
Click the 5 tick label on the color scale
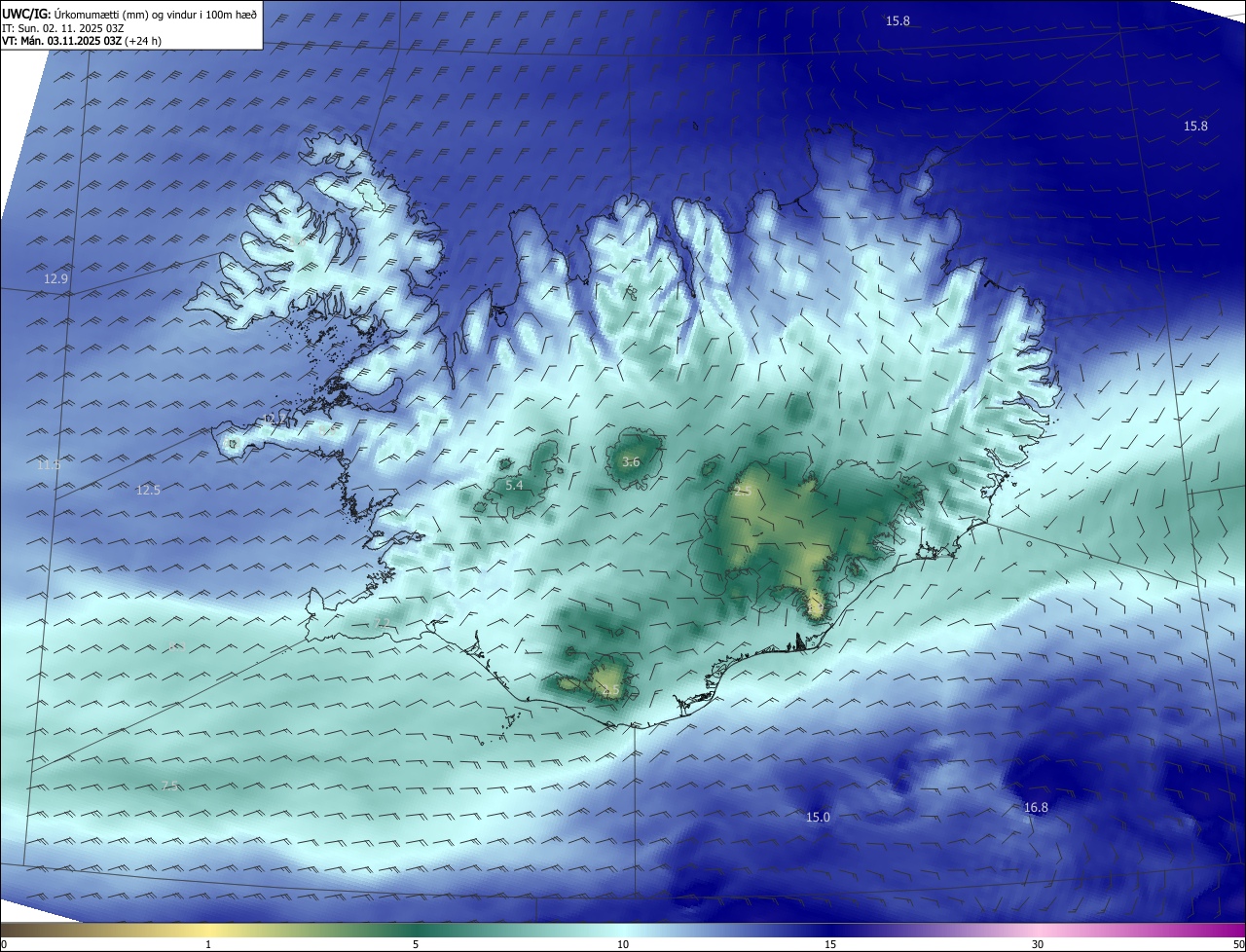(x=416, y=944)
